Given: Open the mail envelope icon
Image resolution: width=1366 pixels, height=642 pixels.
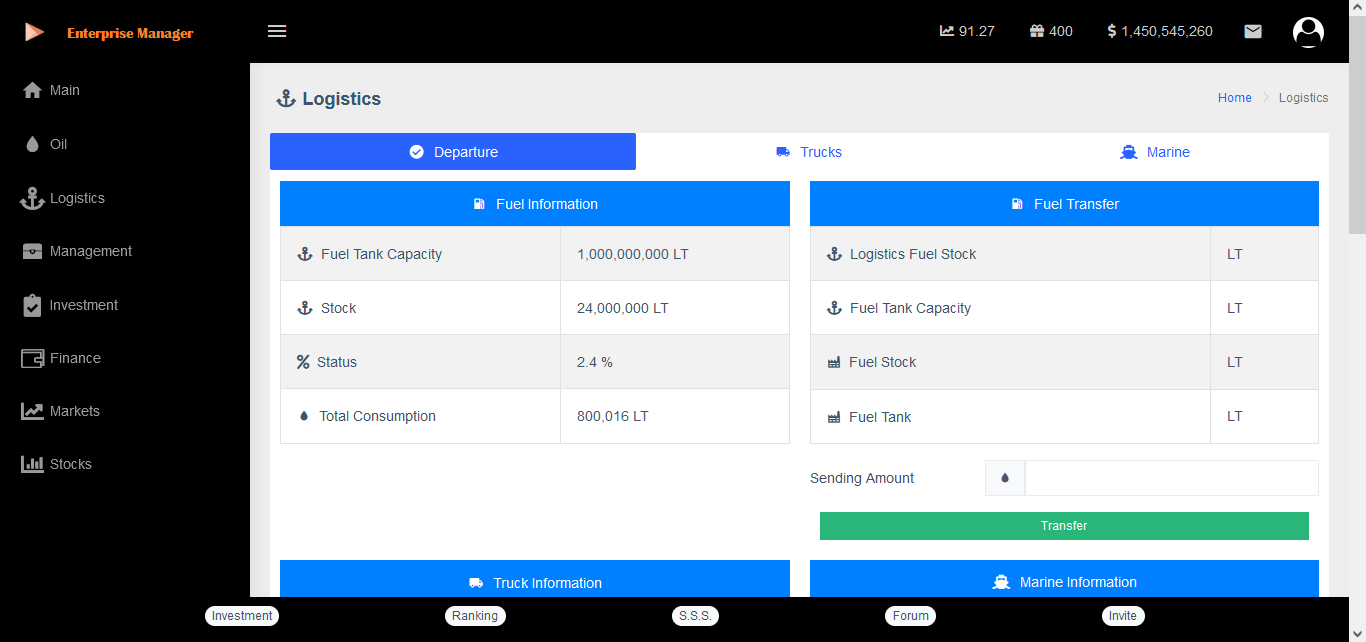Looking at the screenshot, I should click(1252, 32).
